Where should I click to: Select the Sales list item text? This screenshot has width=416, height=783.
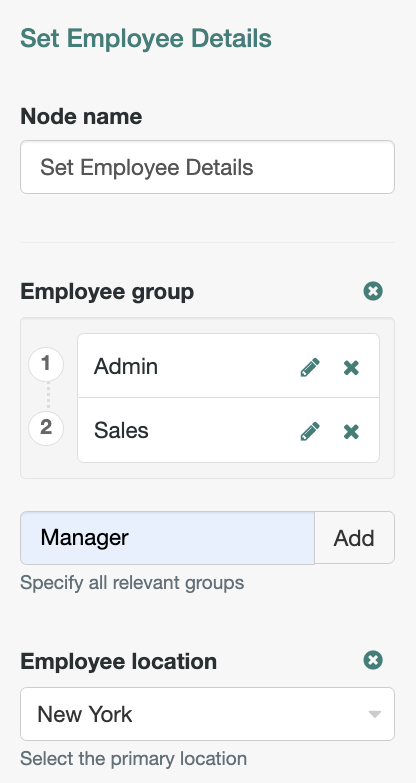click(x=121, y=430)
